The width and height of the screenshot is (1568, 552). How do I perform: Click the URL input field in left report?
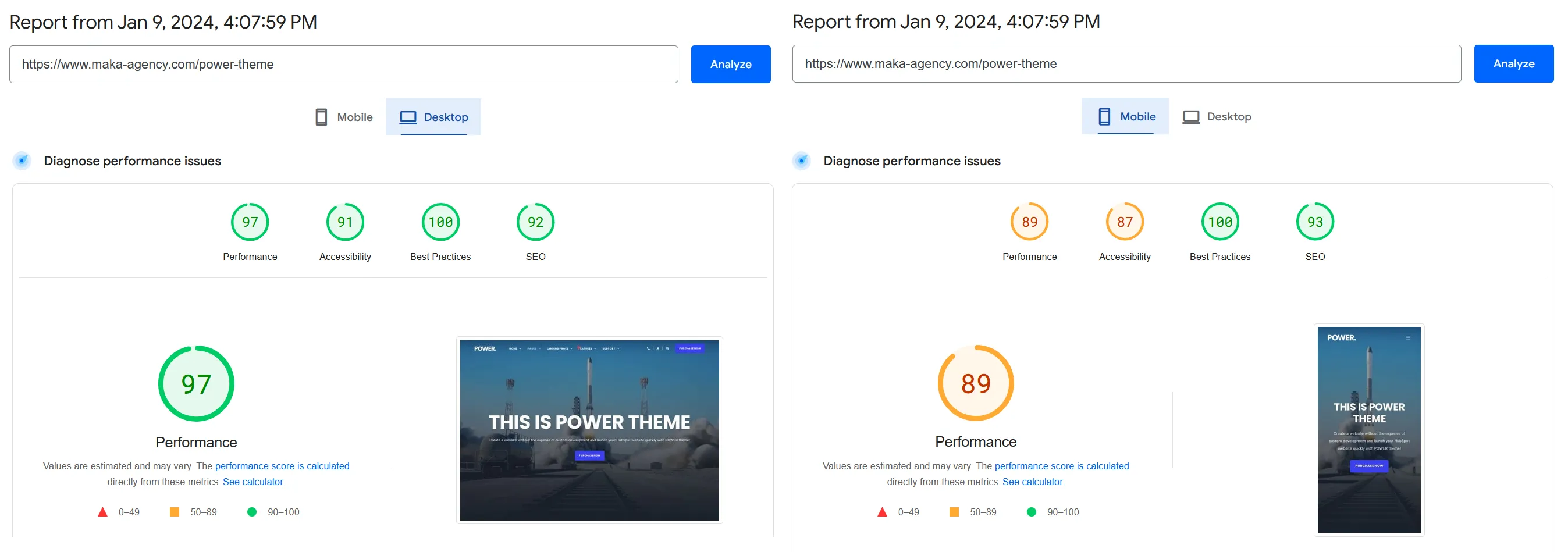tap(343, 65)
